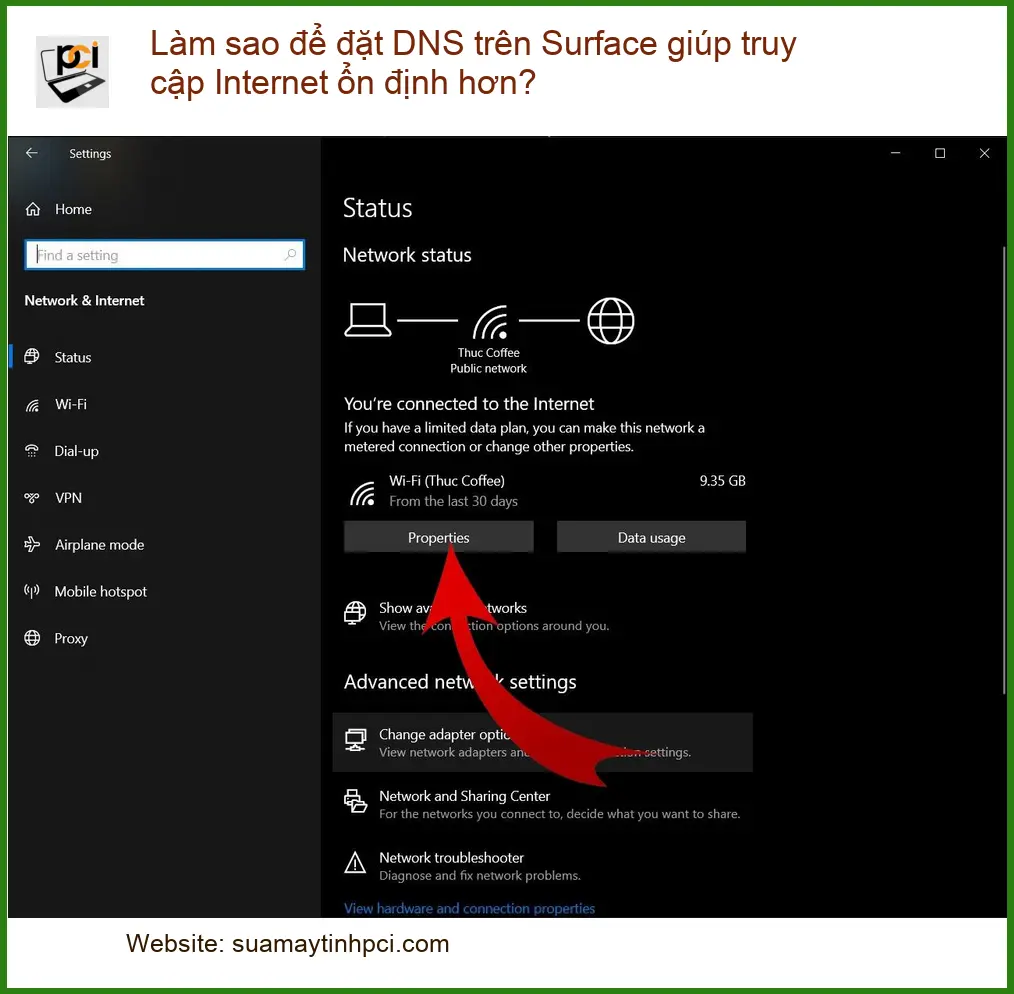Image resolution: width=1014 pixels, height=994 pixels.
Task: Click You're connected to the Internet text
Action: tap(469, 404)
